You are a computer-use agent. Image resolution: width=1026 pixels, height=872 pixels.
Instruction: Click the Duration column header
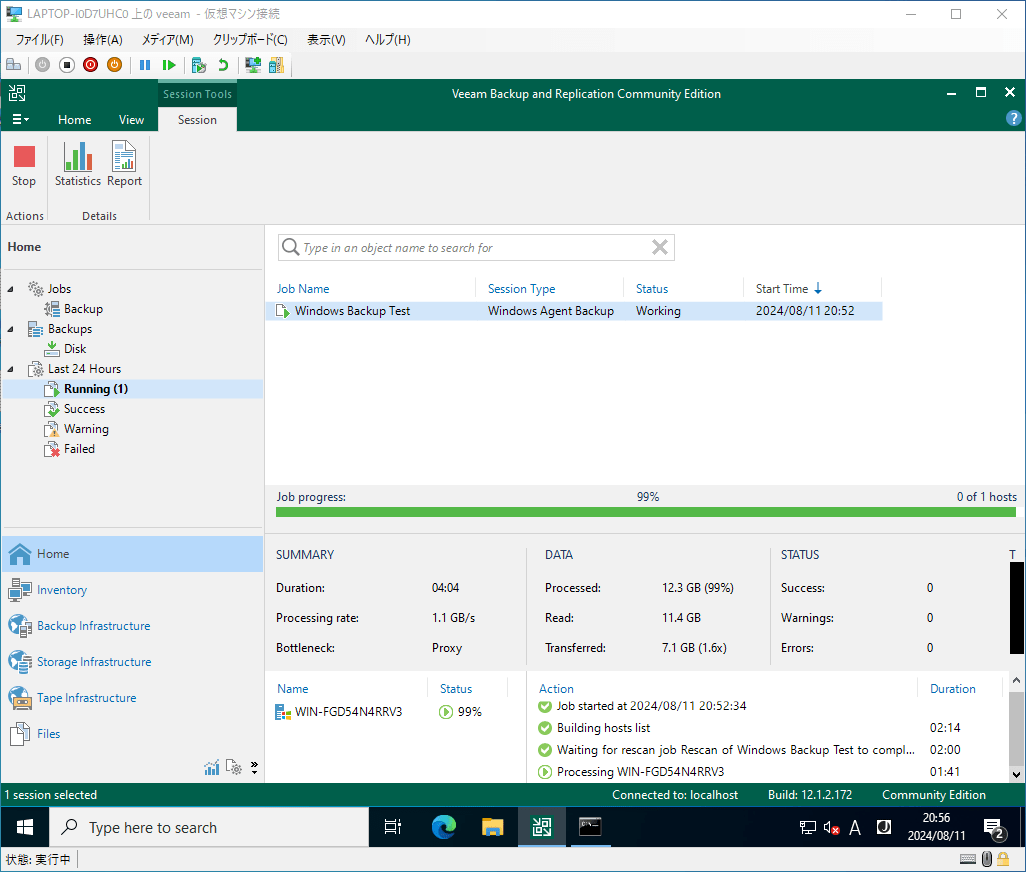click(952, 689)
